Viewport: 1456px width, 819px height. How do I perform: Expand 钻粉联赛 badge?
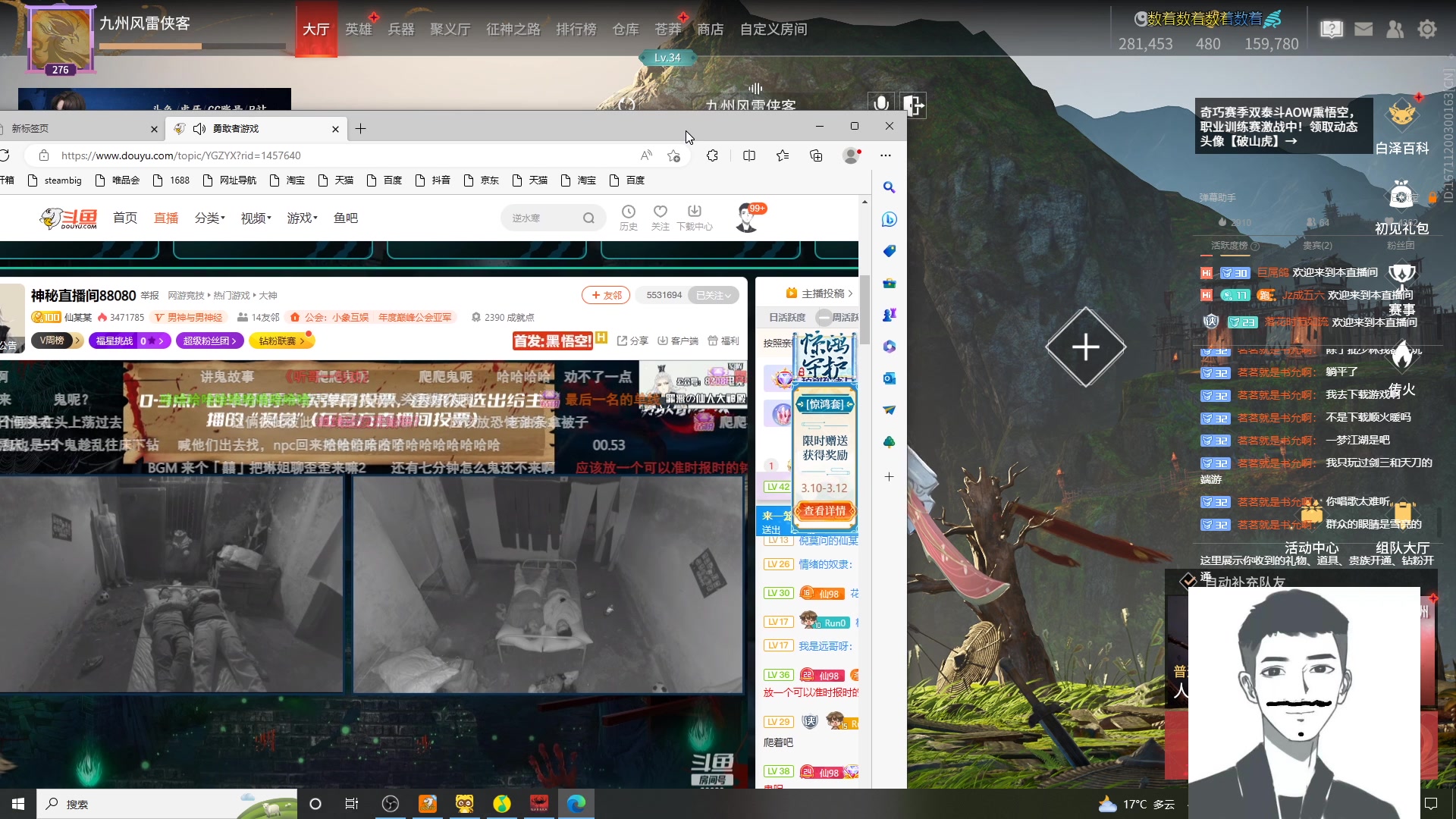[282, 341]
